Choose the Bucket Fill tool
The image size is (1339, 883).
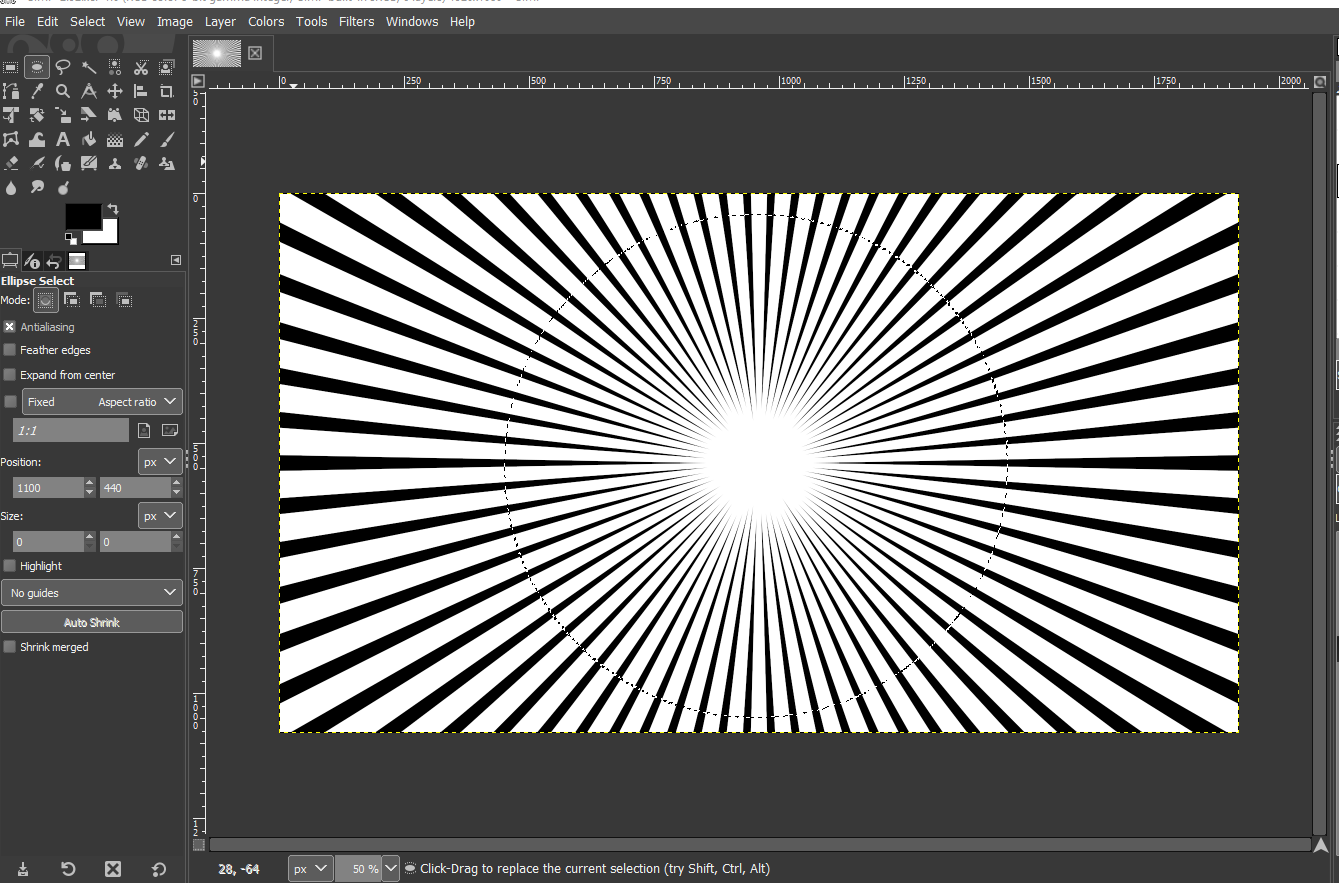coord(89,140)
